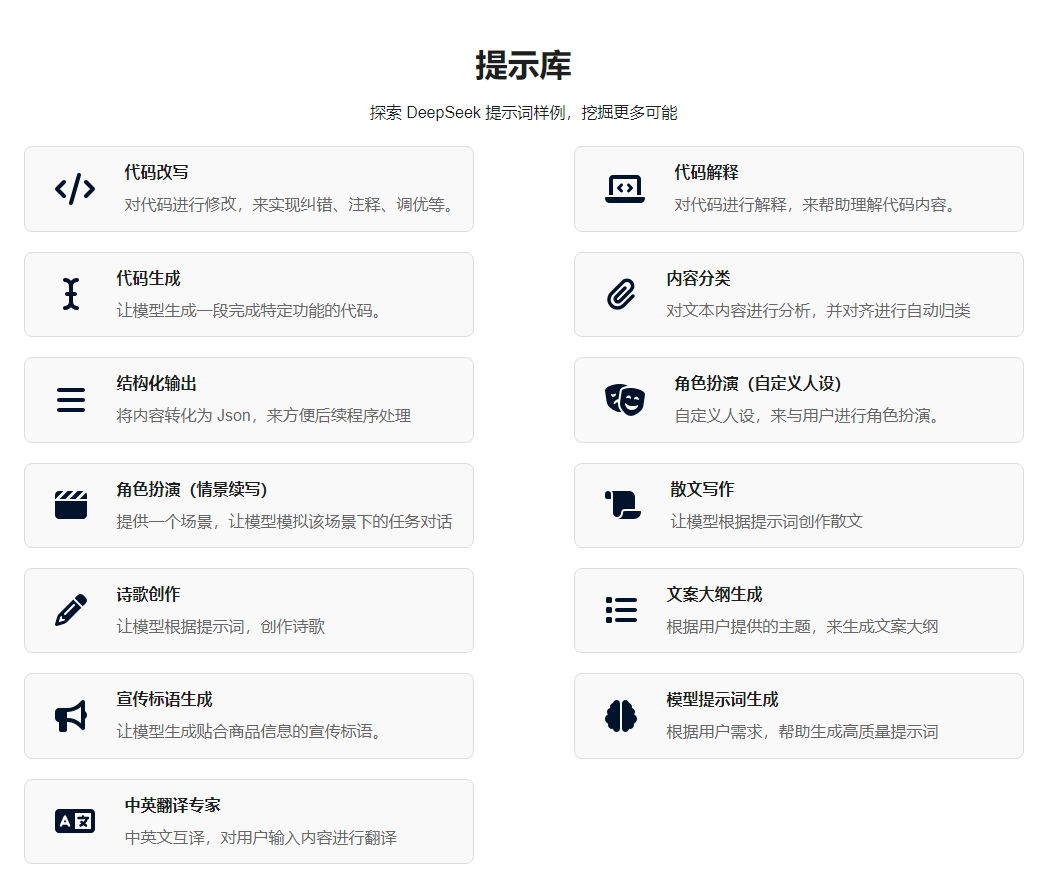Open the 角色扮演（自定义人设）title link

click(x=758, y=384)
